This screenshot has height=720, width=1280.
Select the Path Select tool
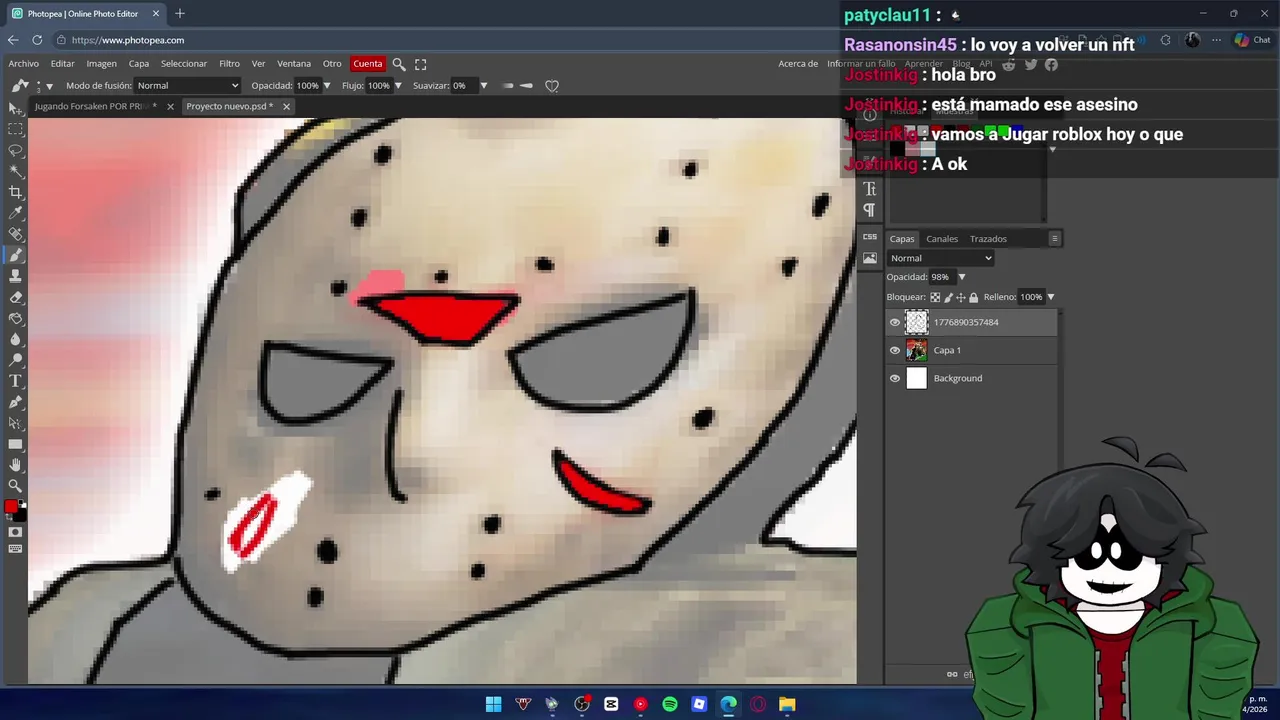click(15, 423)
